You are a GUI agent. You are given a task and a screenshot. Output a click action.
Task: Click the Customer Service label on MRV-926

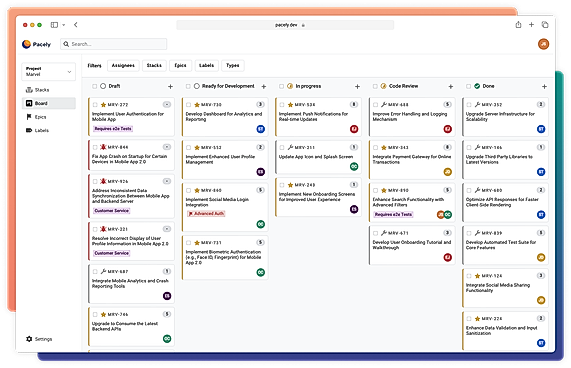click(111, 211)
